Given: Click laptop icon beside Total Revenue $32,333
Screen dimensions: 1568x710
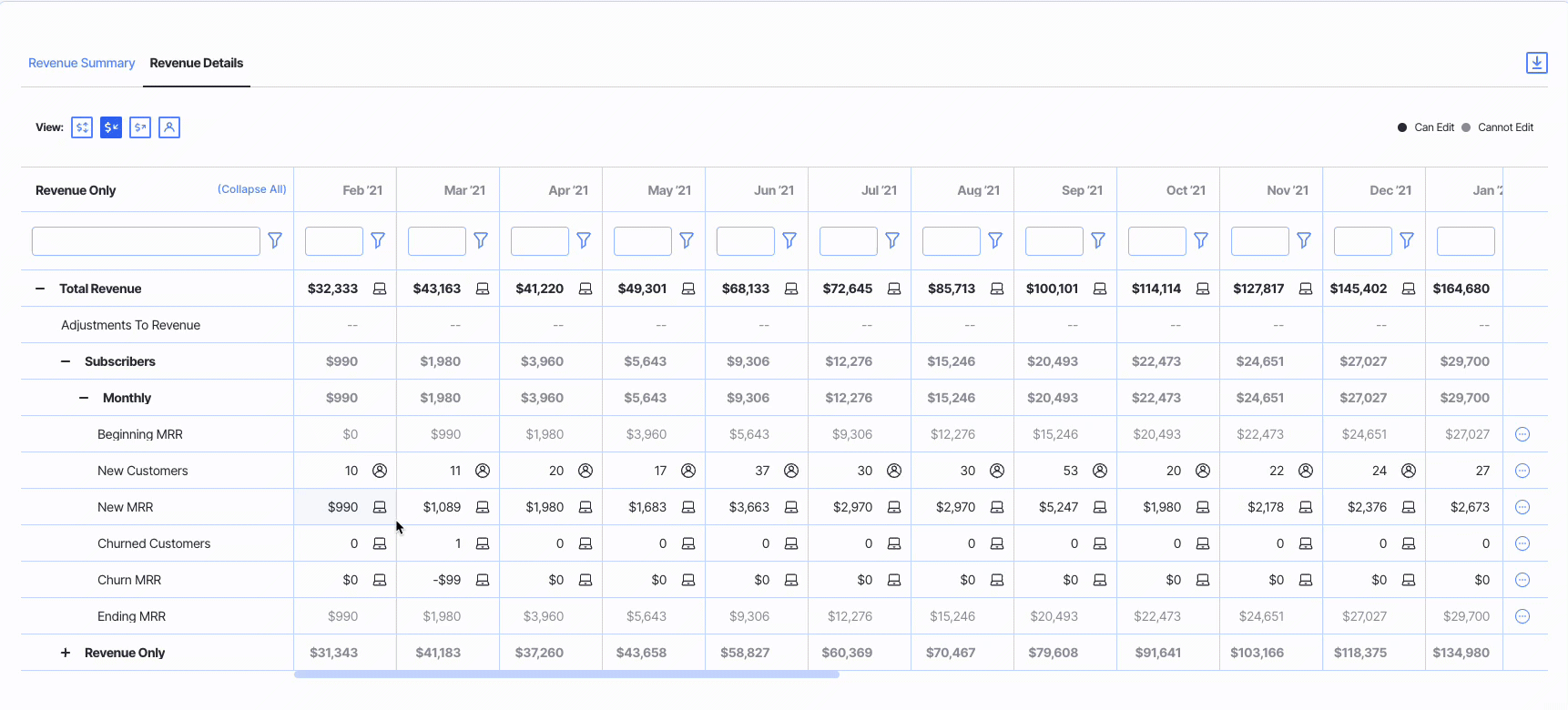Looking at the screenshot, I should [380, 289].
